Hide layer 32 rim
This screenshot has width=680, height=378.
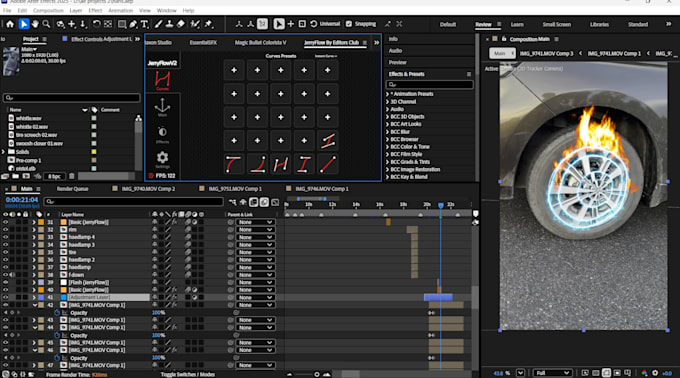pos(6,230)
